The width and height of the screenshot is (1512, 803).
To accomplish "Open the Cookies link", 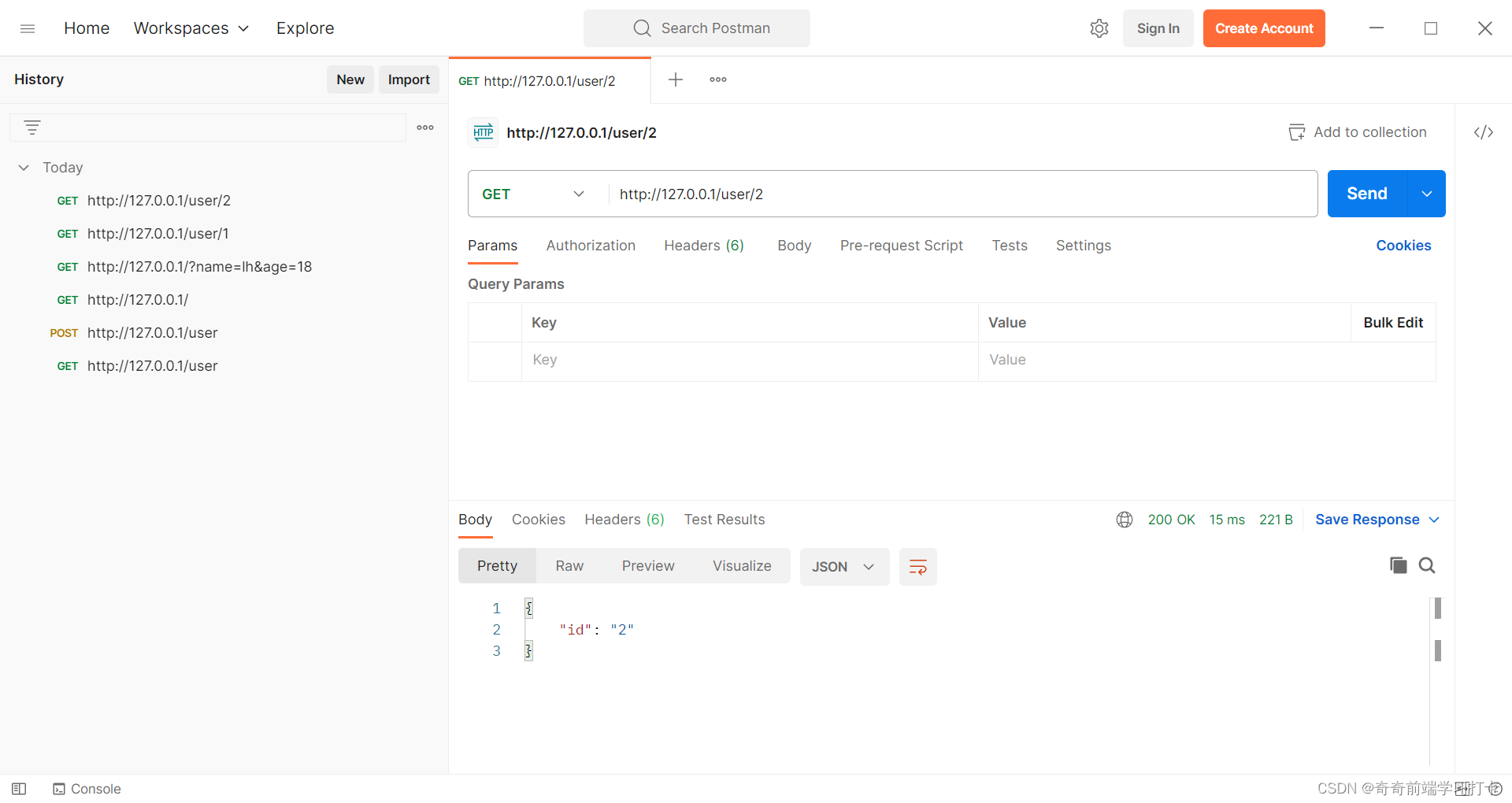I will [1403, 246].
